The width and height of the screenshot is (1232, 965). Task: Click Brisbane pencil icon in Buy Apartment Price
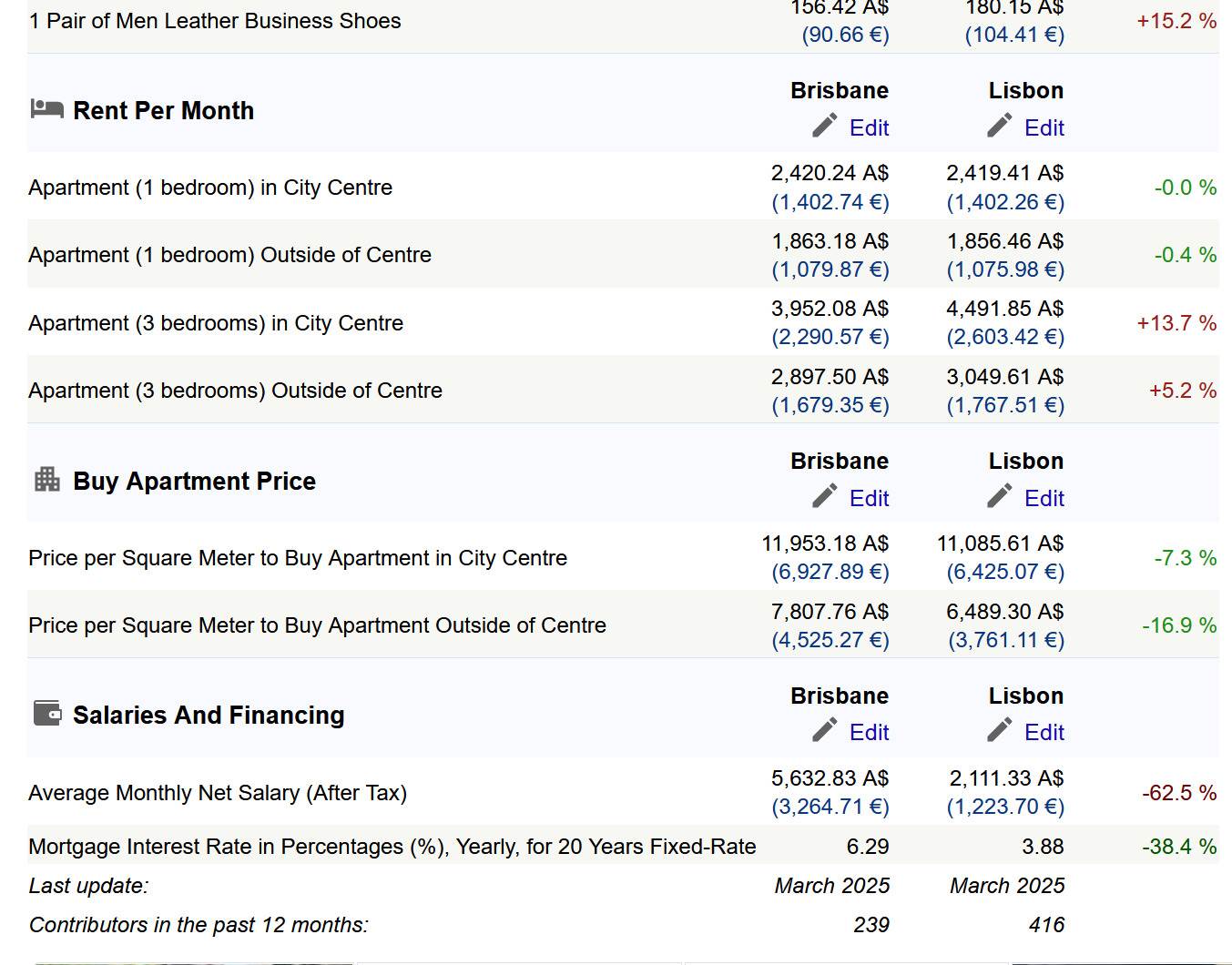coord(825,496)
